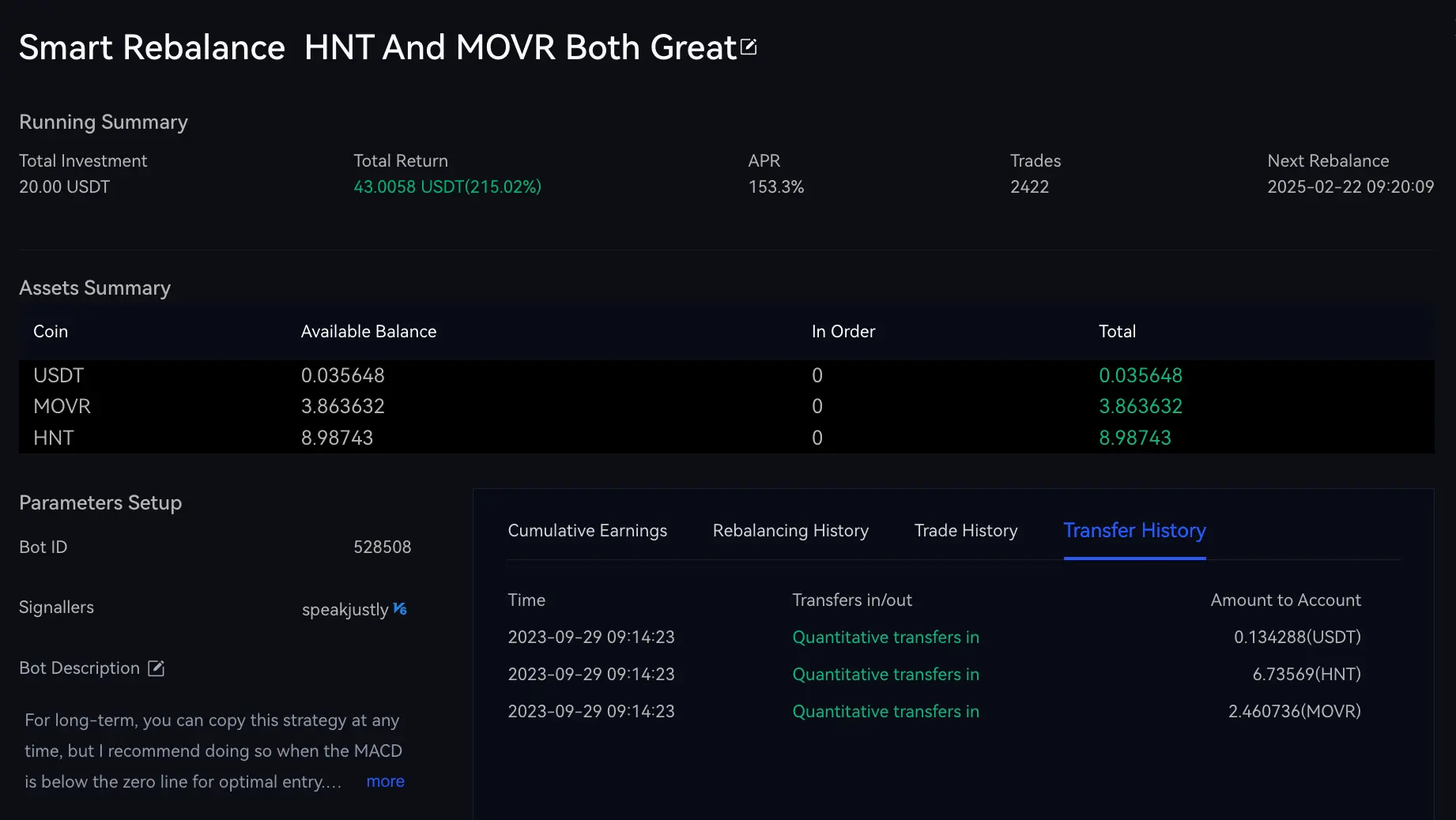Open the speakjustly signaller profile

tap(345, 610)
